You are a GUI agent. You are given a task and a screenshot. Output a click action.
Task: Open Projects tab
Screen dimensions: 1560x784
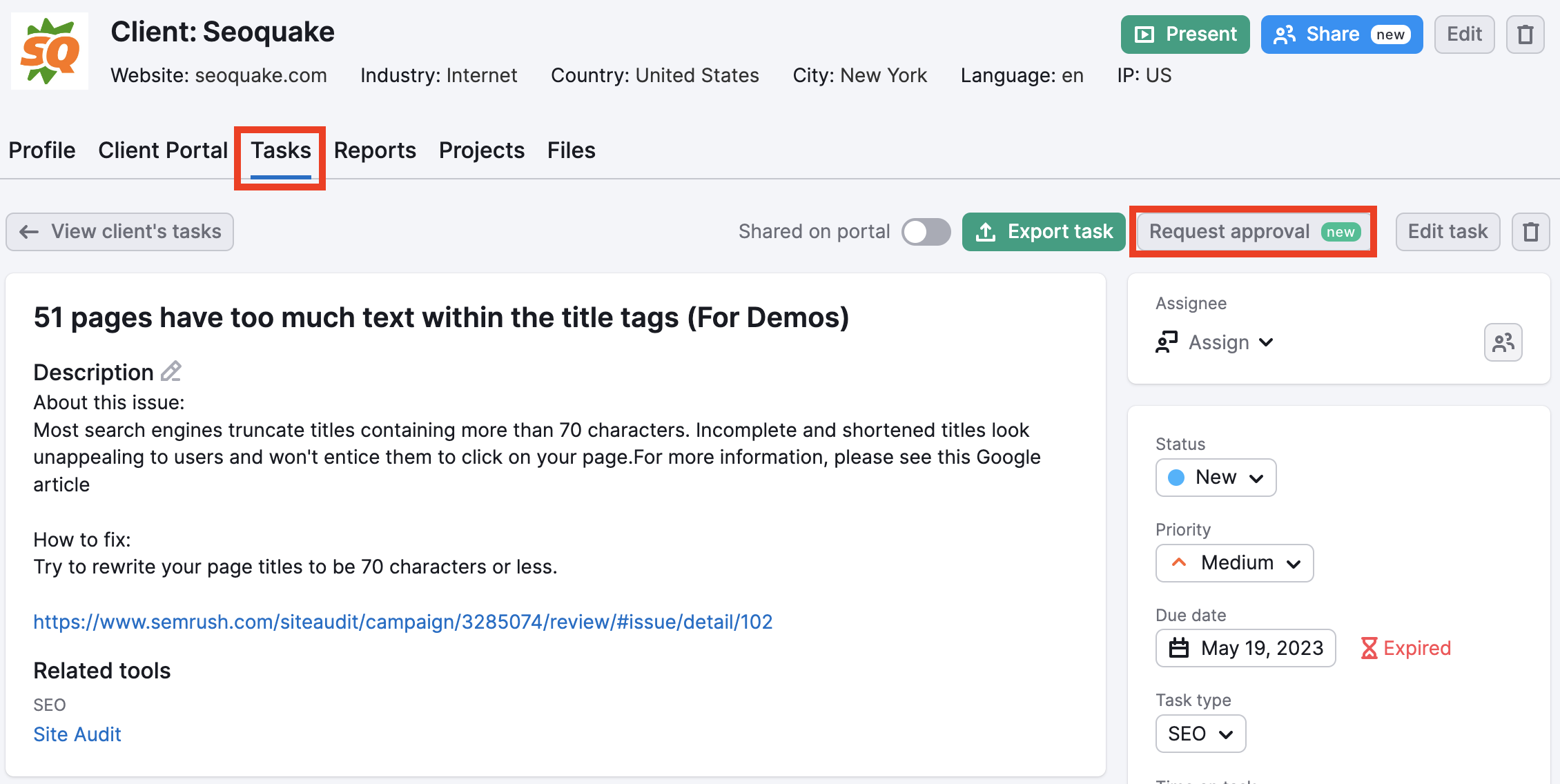pos(482,150)
